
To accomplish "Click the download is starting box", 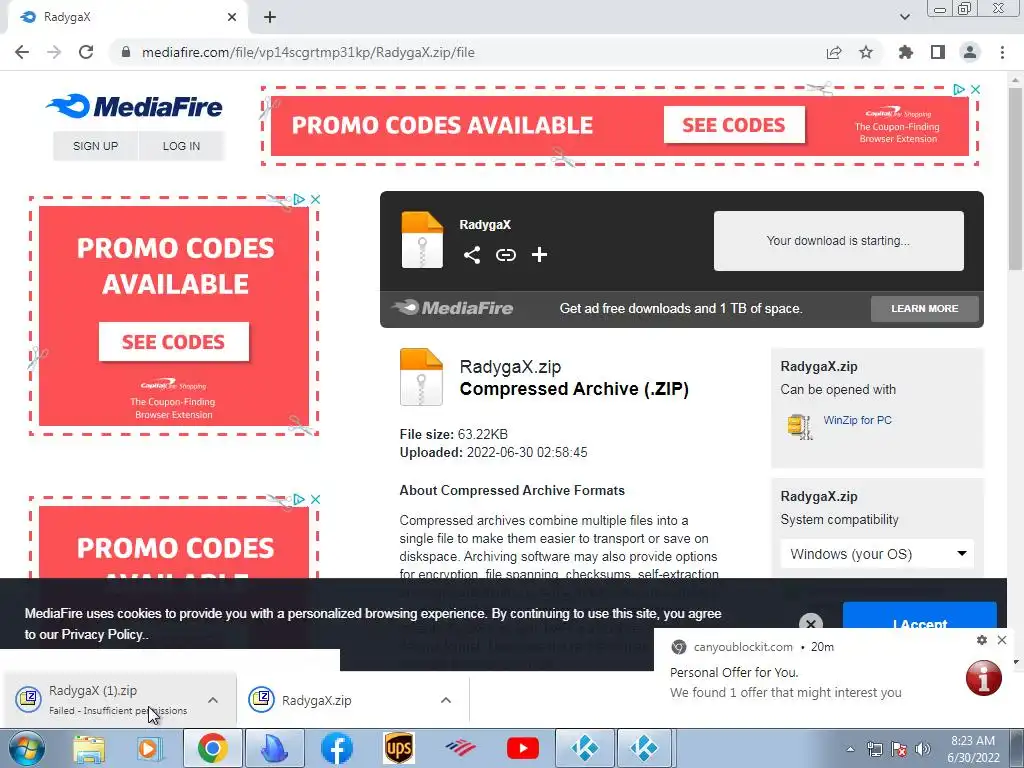I will click(839, 240).
